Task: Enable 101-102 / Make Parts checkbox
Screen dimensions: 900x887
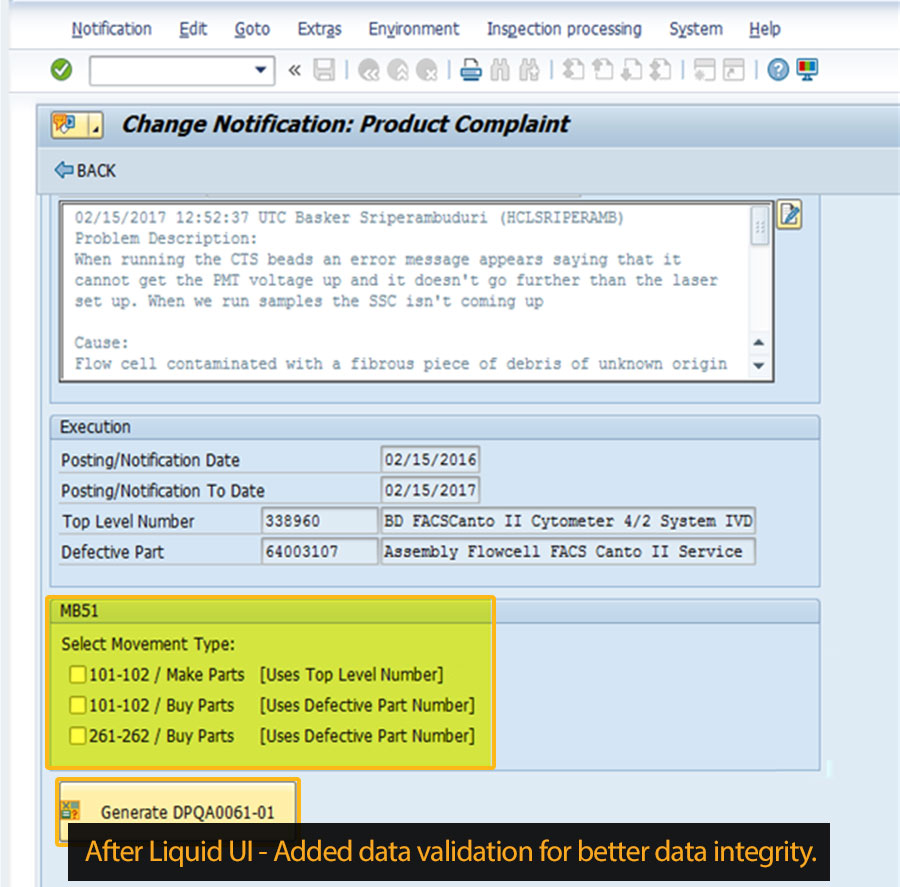Action: point(78,675)
